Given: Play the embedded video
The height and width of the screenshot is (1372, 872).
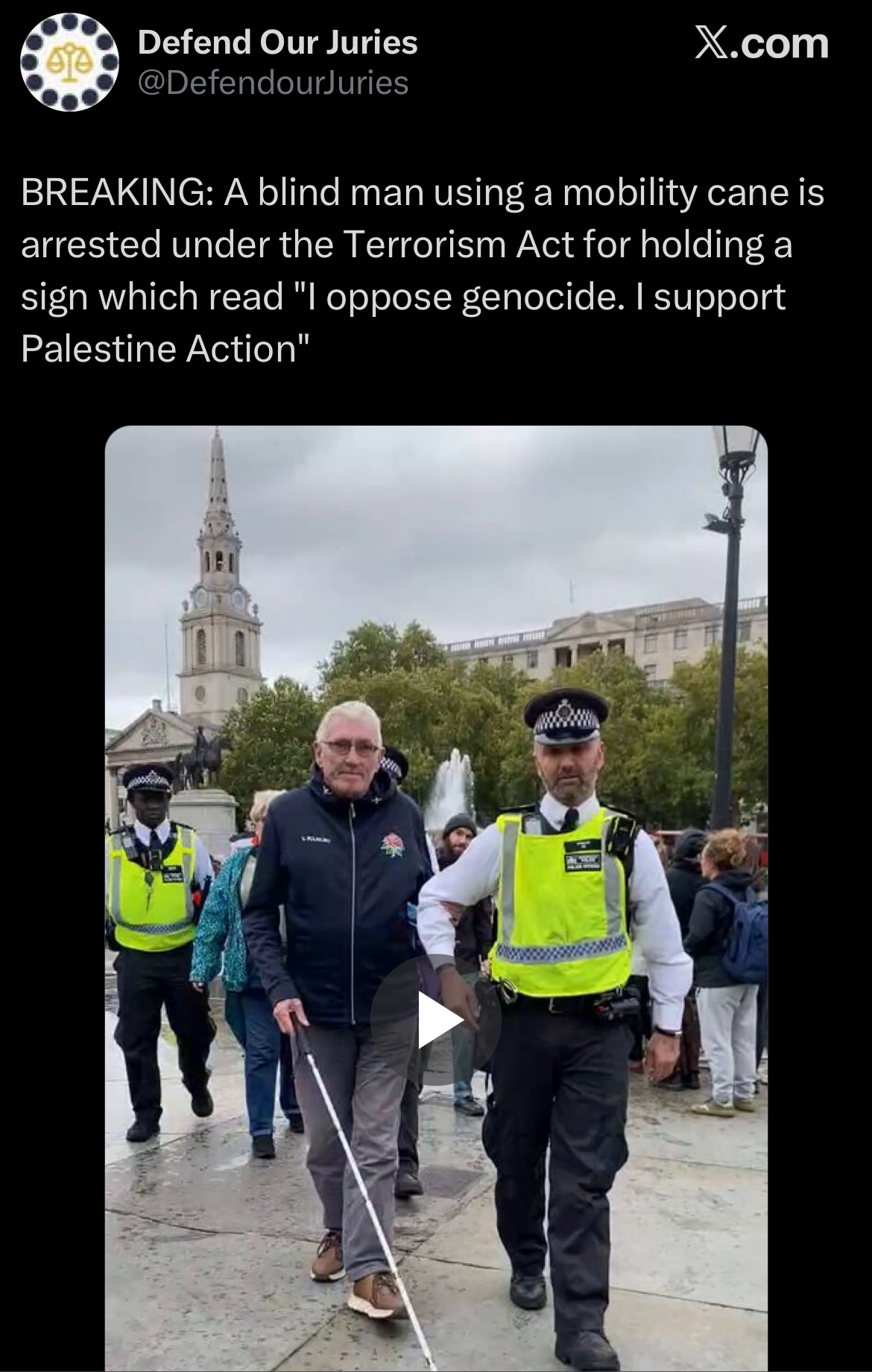Looking at the screenshot, I should click(x=435, y=1019).
